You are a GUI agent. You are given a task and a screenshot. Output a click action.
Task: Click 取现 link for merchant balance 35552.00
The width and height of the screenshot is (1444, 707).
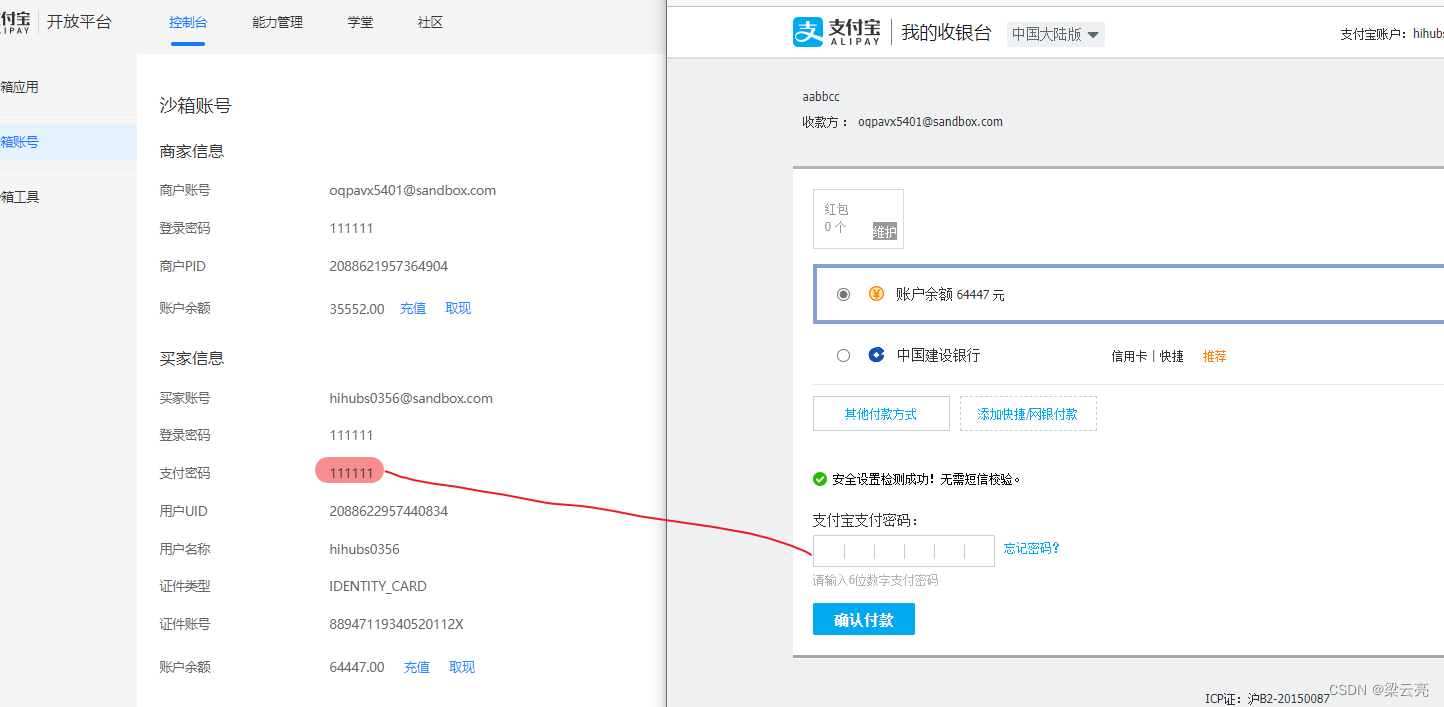tap(458, 308)
